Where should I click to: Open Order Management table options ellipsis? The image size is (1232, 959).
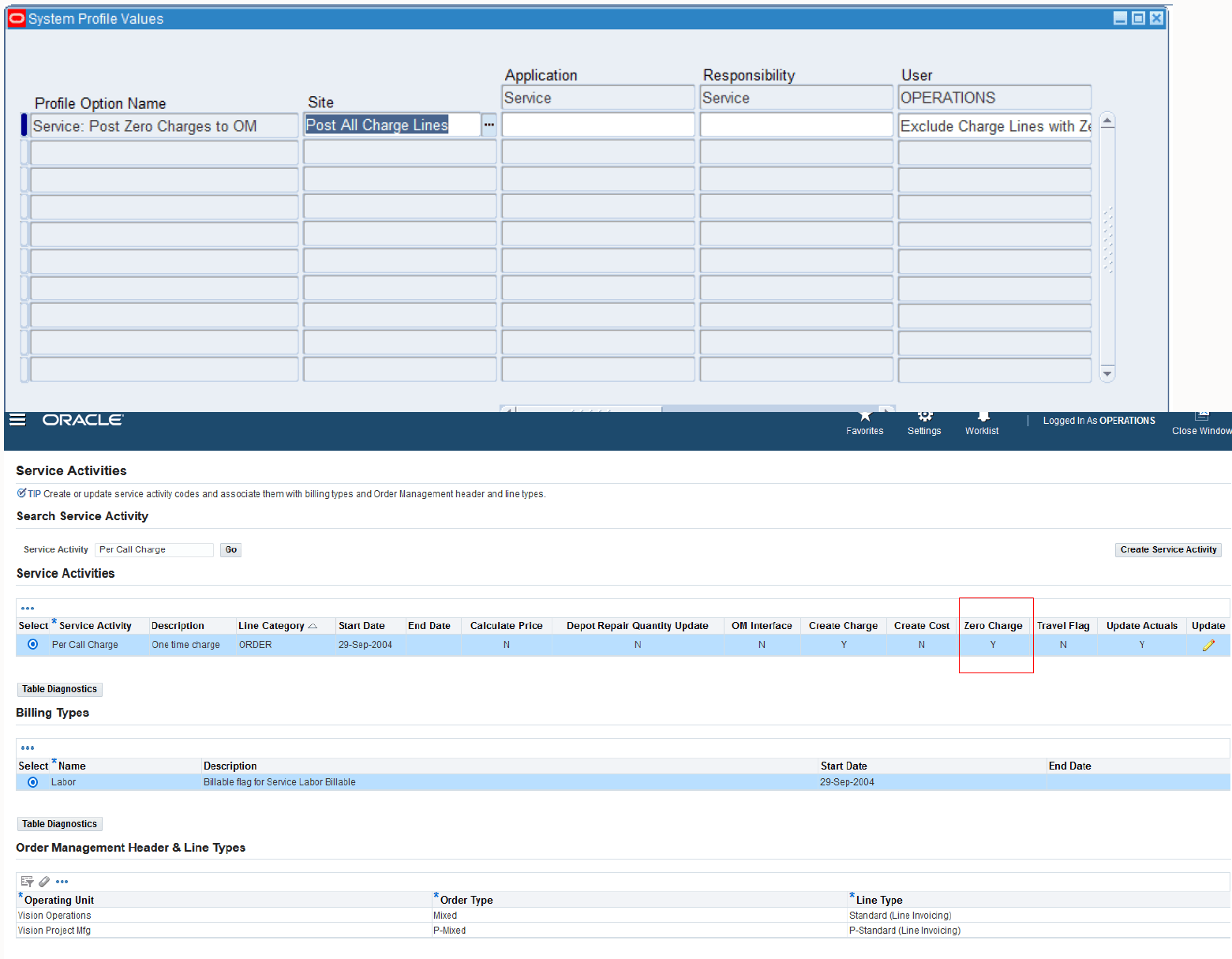pos(62,882)
